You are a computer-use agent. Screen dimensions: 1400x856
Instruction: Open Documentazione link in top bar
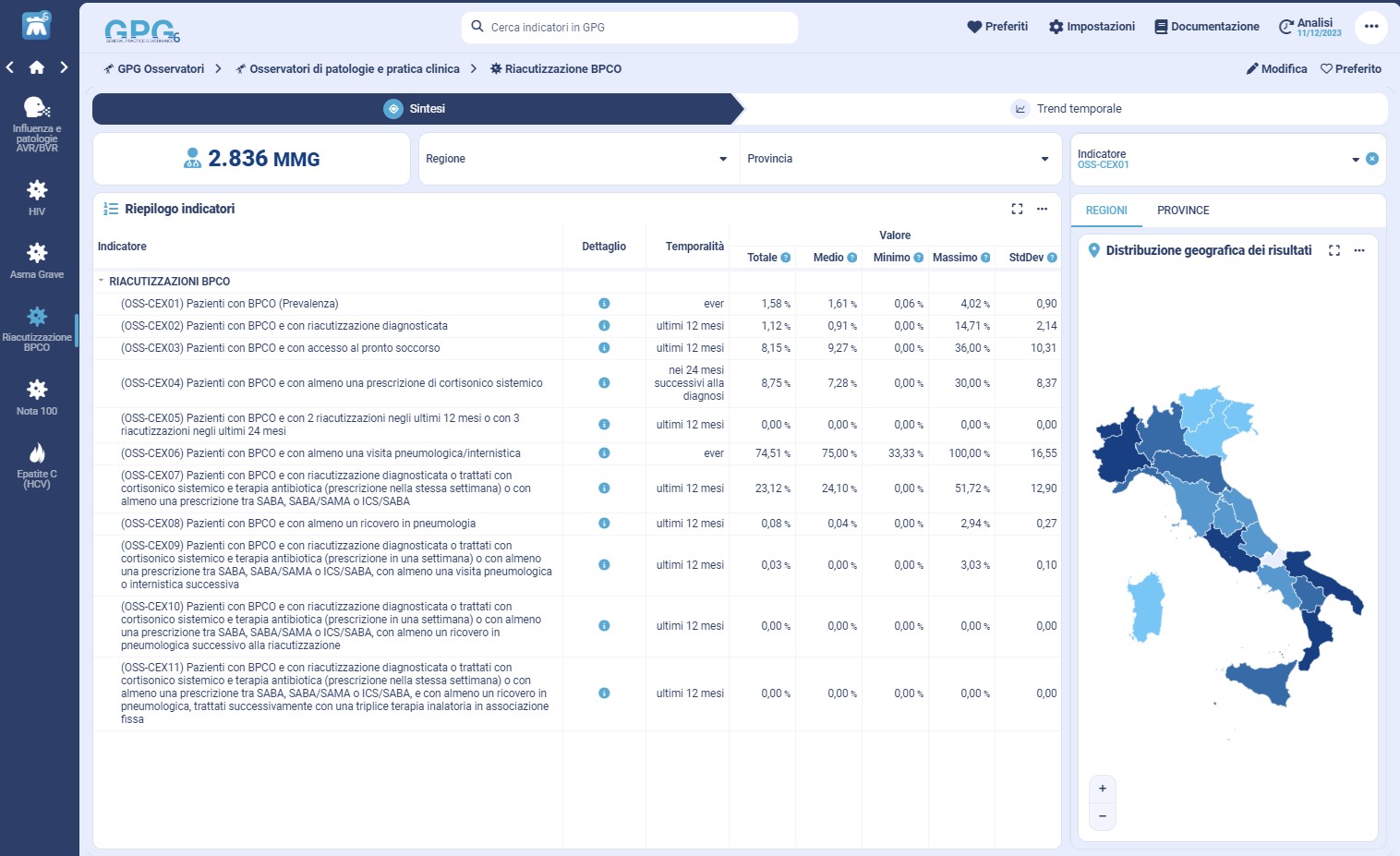tap(1206, 27)
